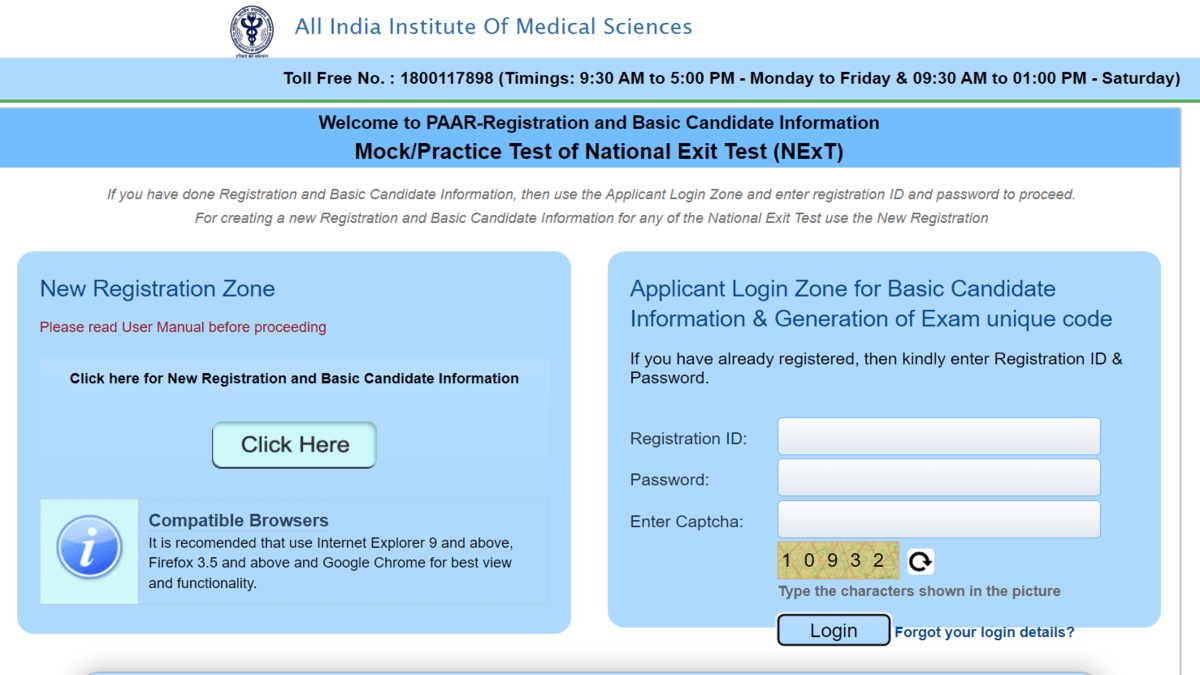Click the Internet Explorer 9 browser recommendation text
Image resolution: width=1200 pixels, height=675 pixels.
pos(331,563)
